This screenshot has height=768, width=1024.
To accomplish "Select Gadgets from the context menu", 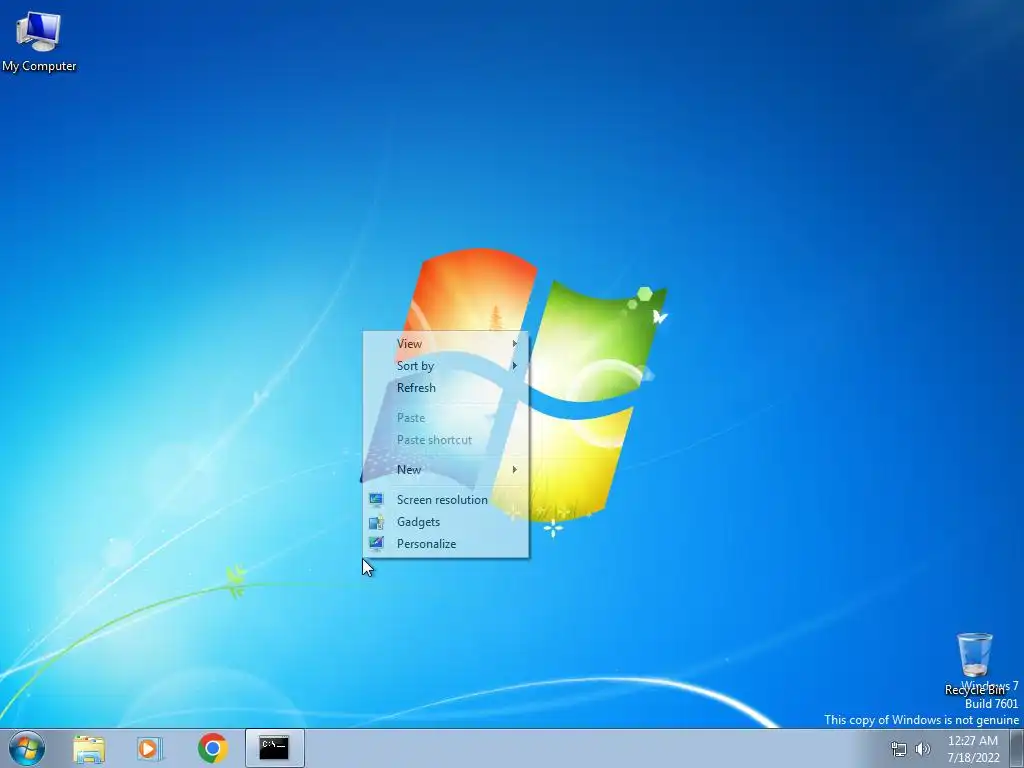I will (446, 522).
